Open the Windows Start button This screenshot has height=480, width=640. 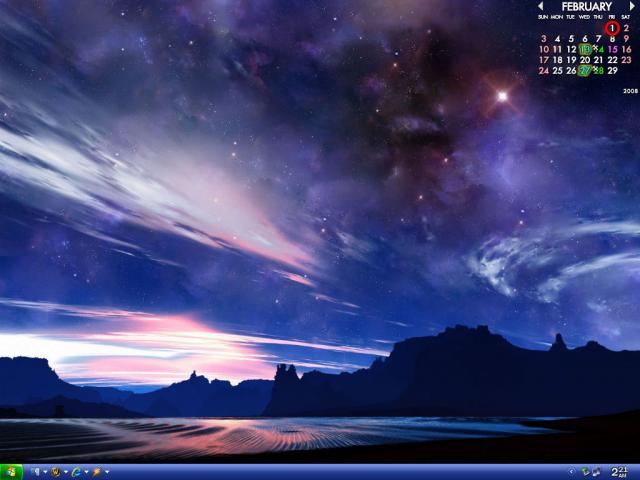[11, 472]
